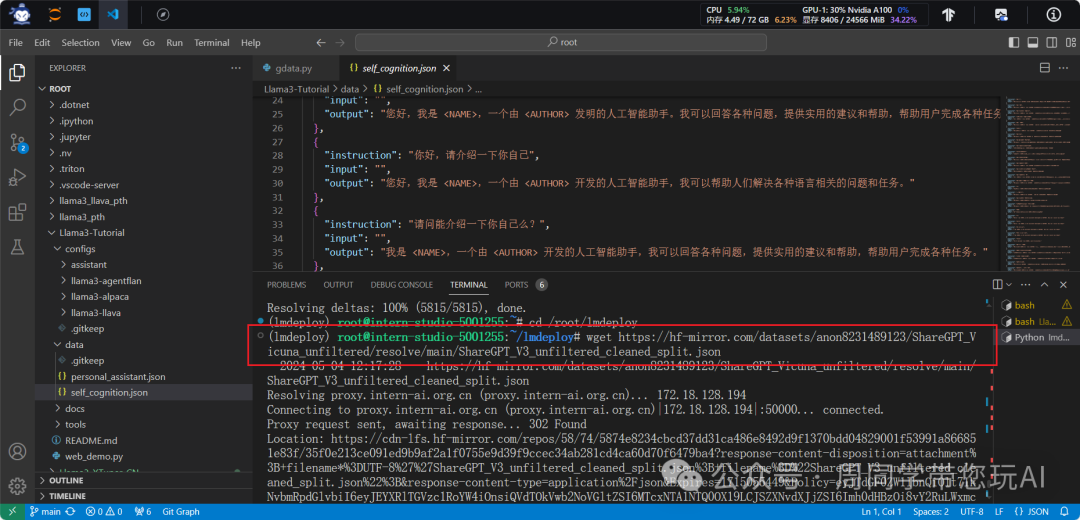Viewport: 1080px width, 520px height.
Task: Click the remote window indicator in status bar
Action: (12, 512)
